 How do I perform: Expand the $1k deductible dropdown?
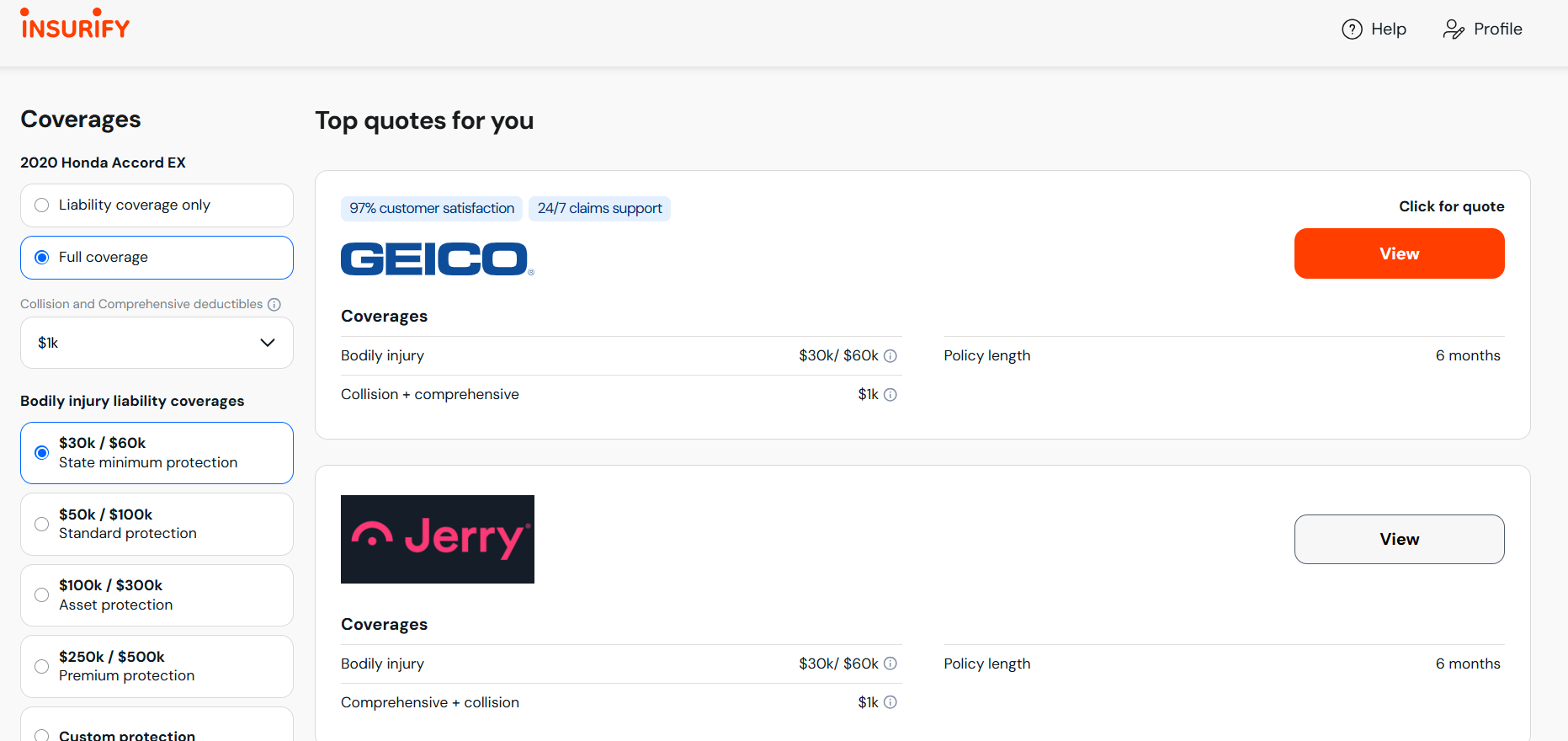pyautogui.click(x=157, y=343)
